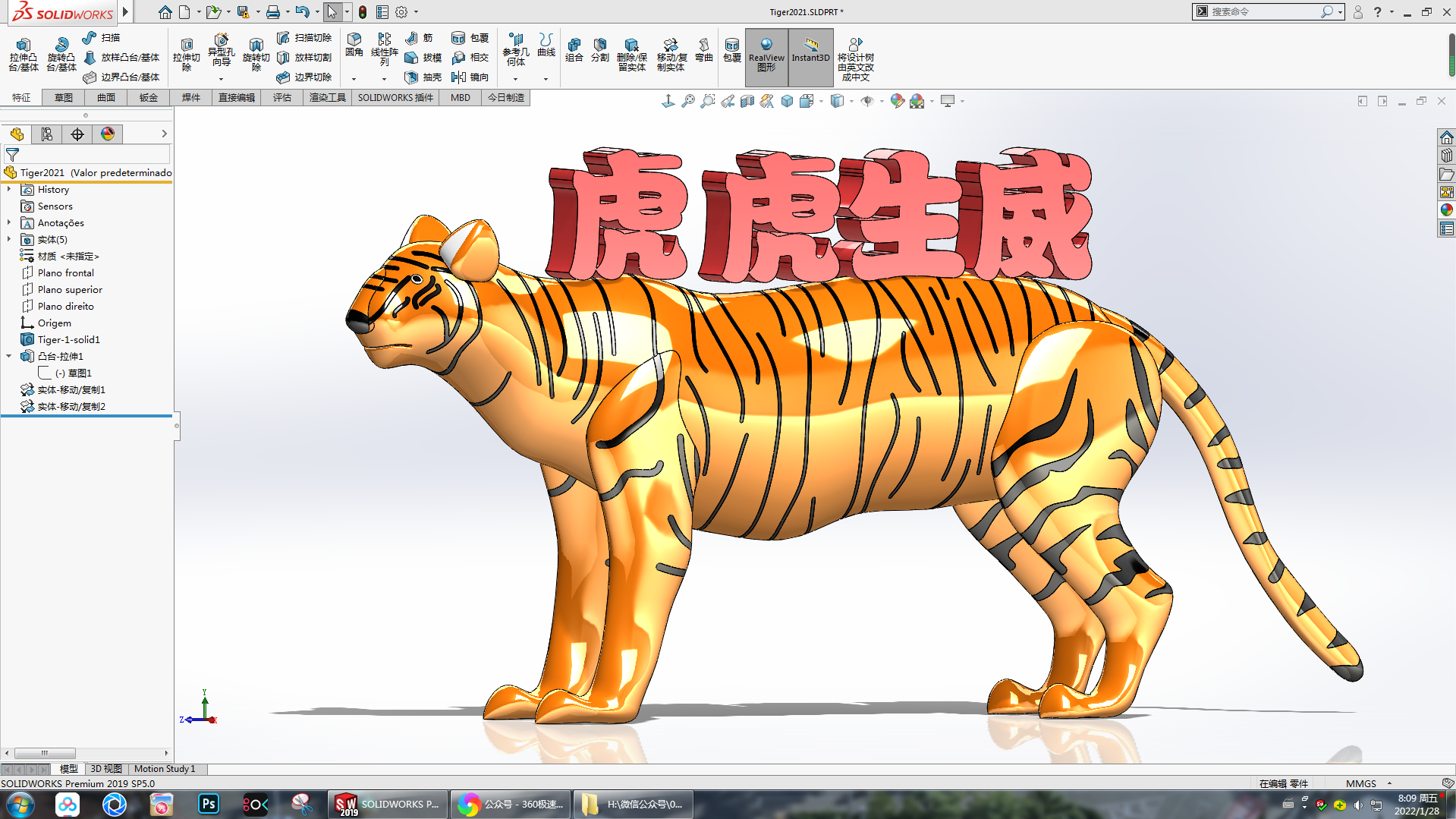Switch to the SOLIDWORKS 插件 tab

395,97
